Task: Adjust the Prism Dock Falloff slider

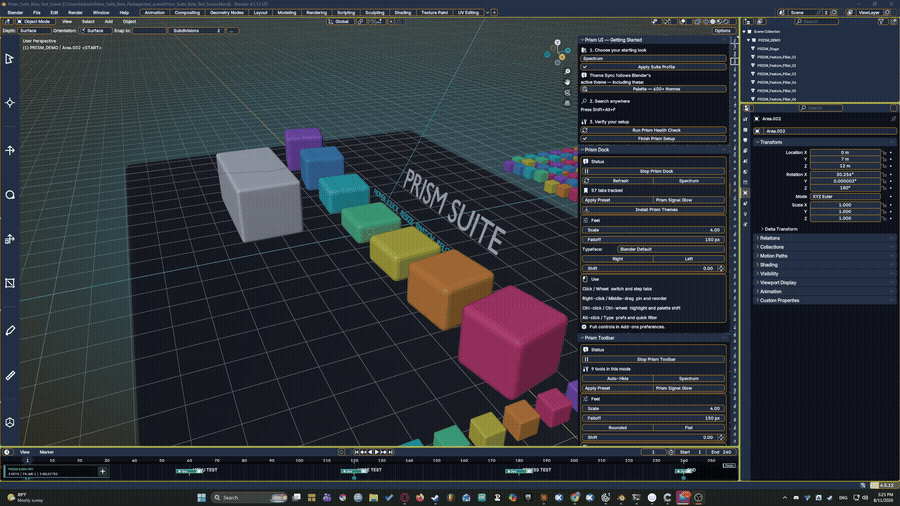Action: [654, 240]
